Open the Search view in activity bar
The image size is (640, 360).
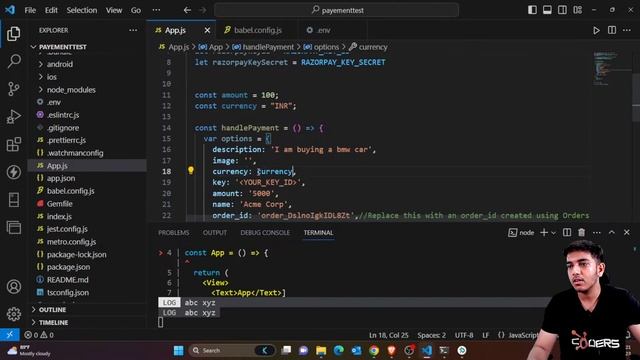[x=13, y=61]
